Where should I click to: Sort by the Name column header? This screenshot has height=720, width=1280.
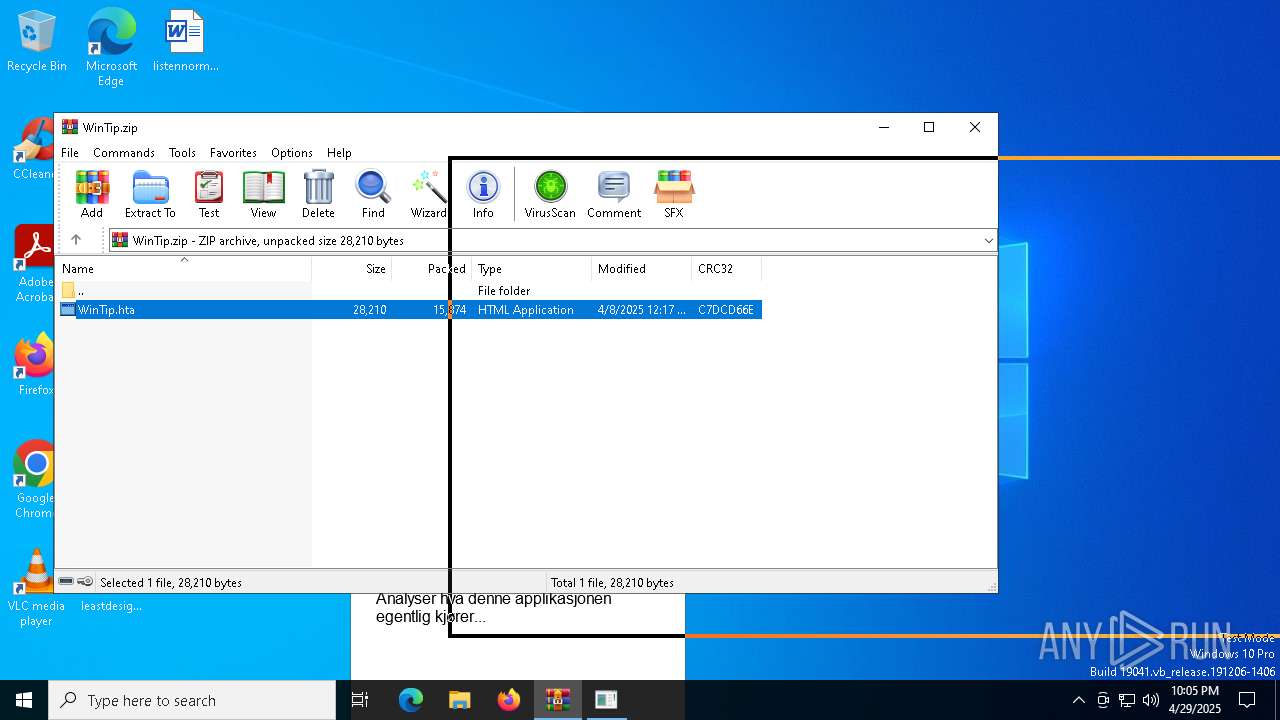click(x=184, y=268)
